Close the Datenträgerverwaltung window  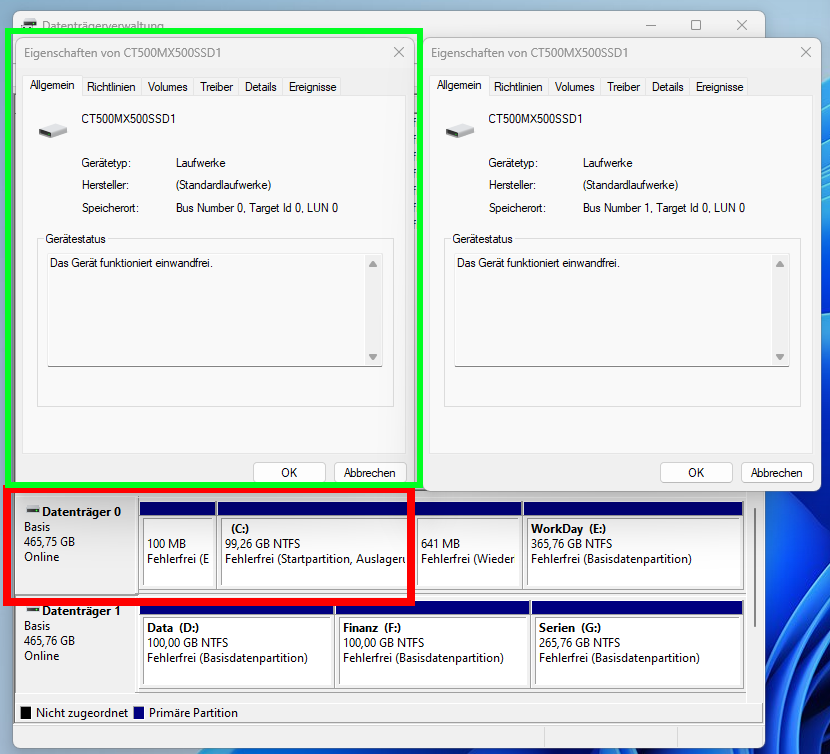pyautogui.click(x=742, y=25)
